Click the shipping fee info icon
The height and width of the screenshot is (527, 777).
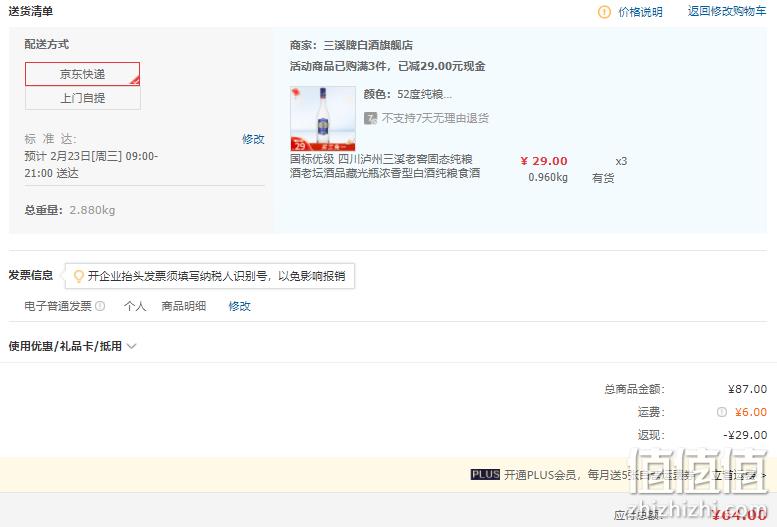pyautogui.click(x=722, y=412)
